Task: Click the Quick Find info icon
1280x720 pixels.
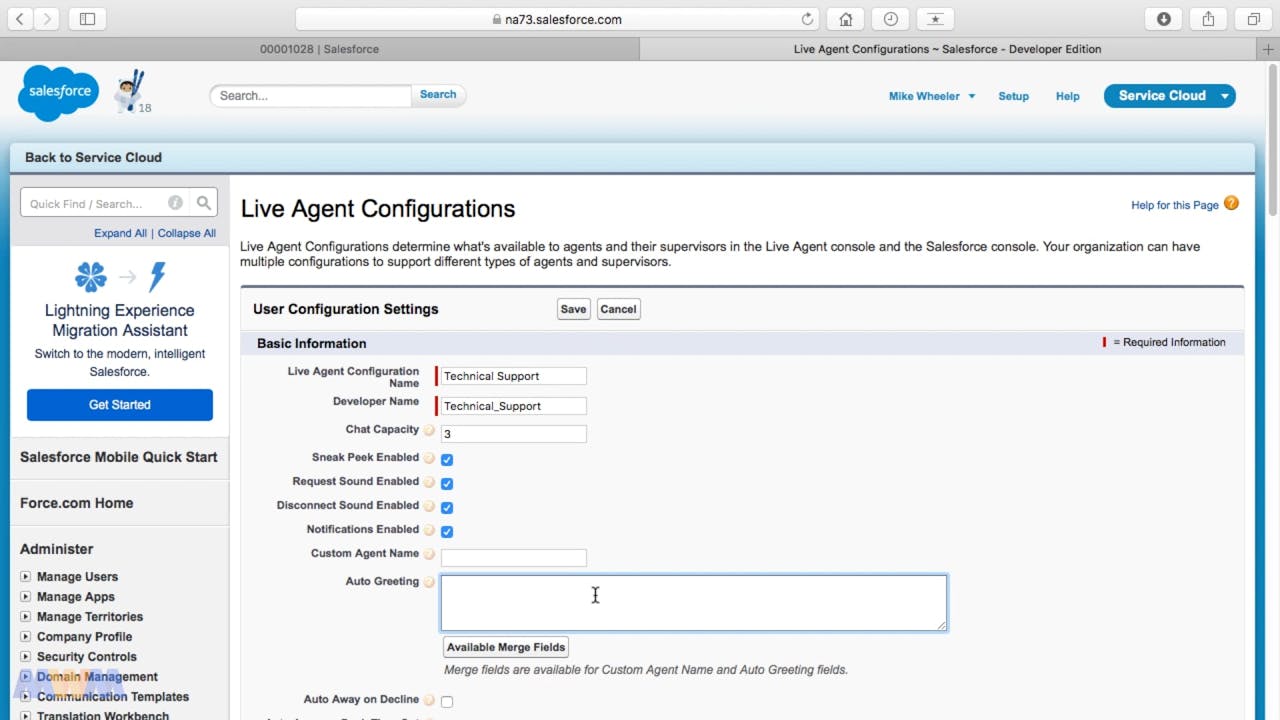Action: [175, 203]
